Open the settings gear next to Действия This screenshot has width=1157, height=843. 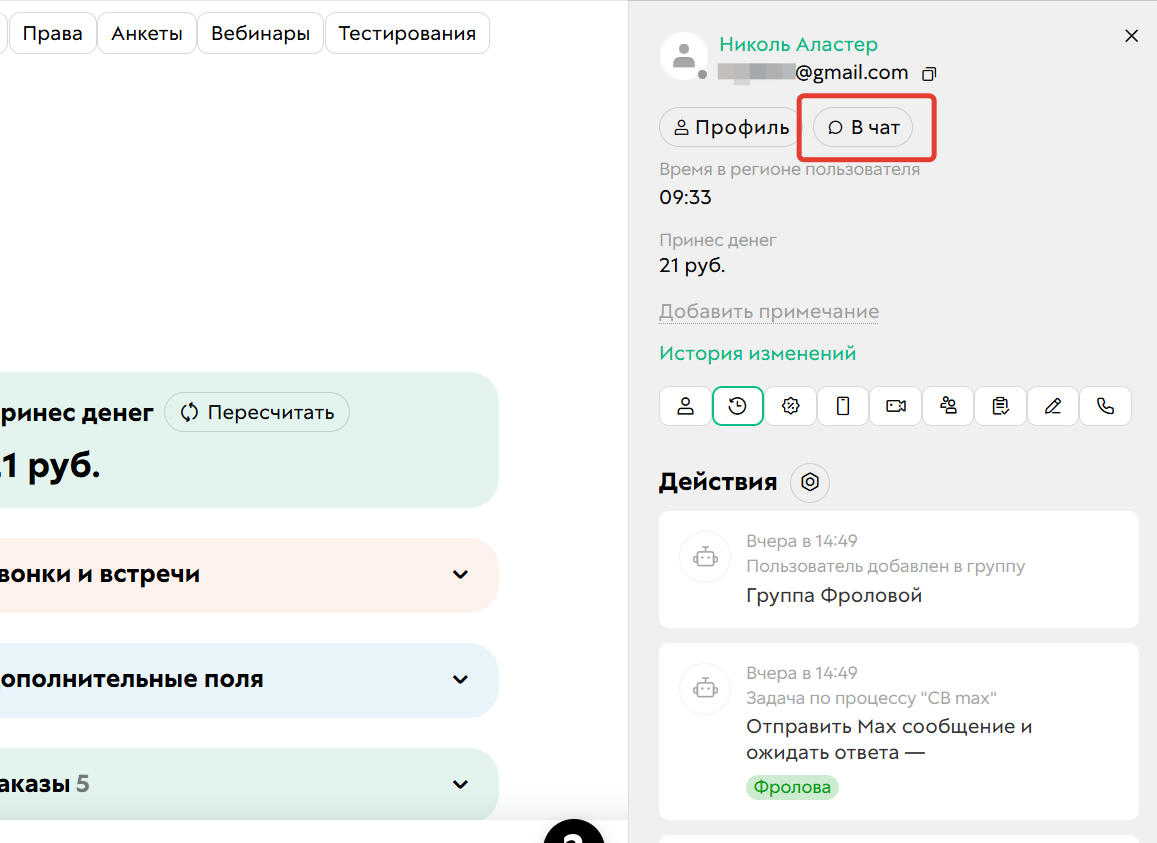coord(809,482)
